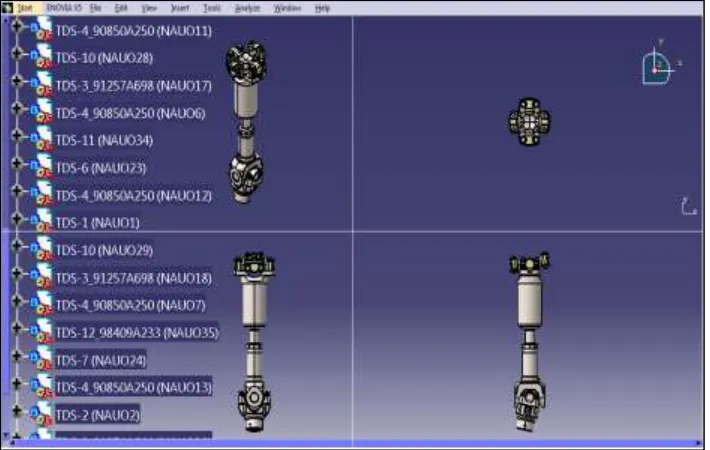Expand the TDS-4_90850A250 (NAUO11) tree node
The image size is (710, 450).
click(x=17, y=26)
